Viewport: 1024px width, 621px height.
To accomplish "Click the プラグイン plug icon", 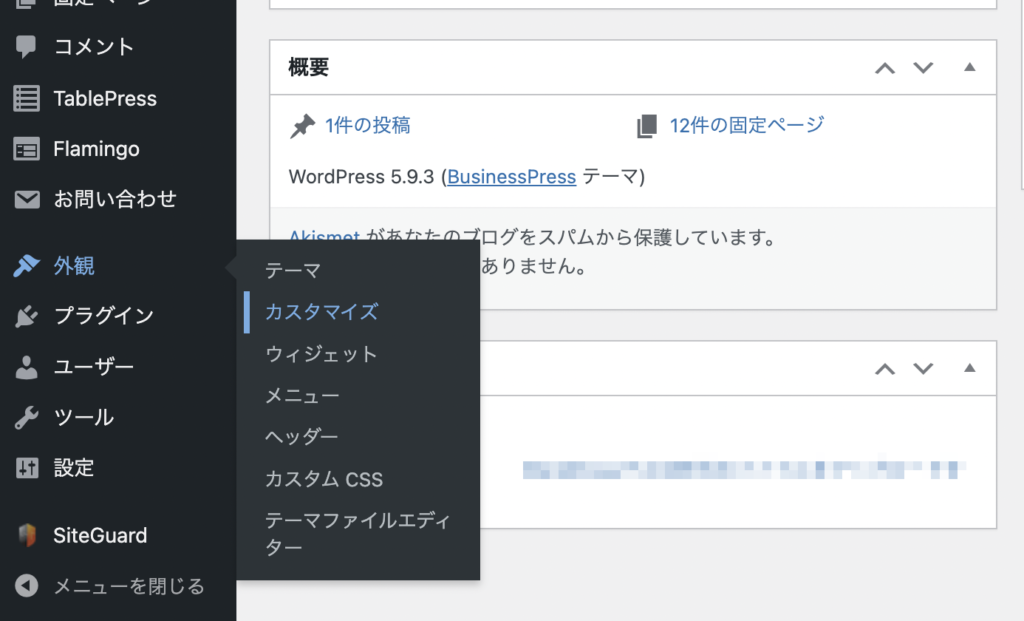I will point(27,316).
